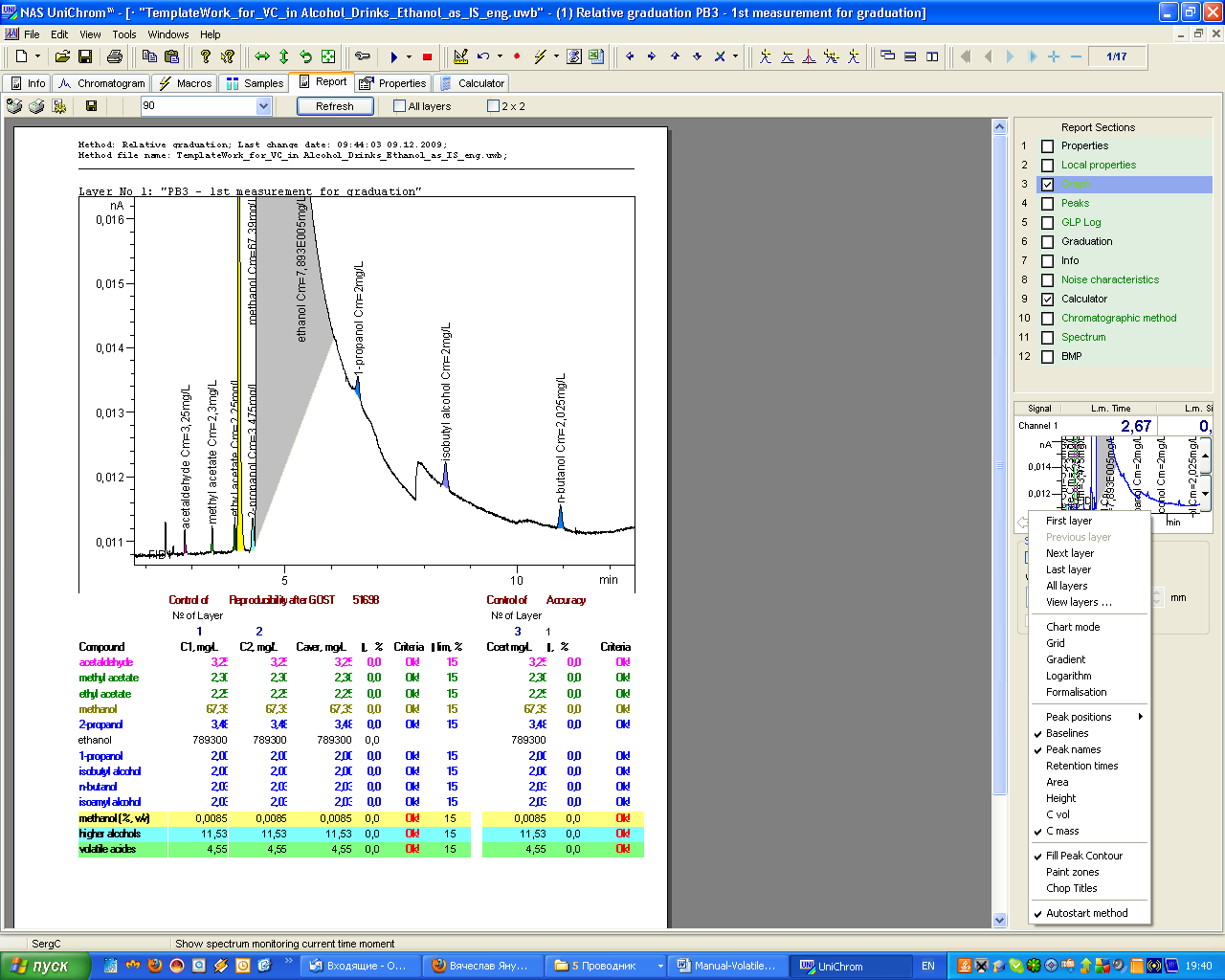
Task: Click the cascade windows icon
Action: pyautogui.click(x=887, y=57)
